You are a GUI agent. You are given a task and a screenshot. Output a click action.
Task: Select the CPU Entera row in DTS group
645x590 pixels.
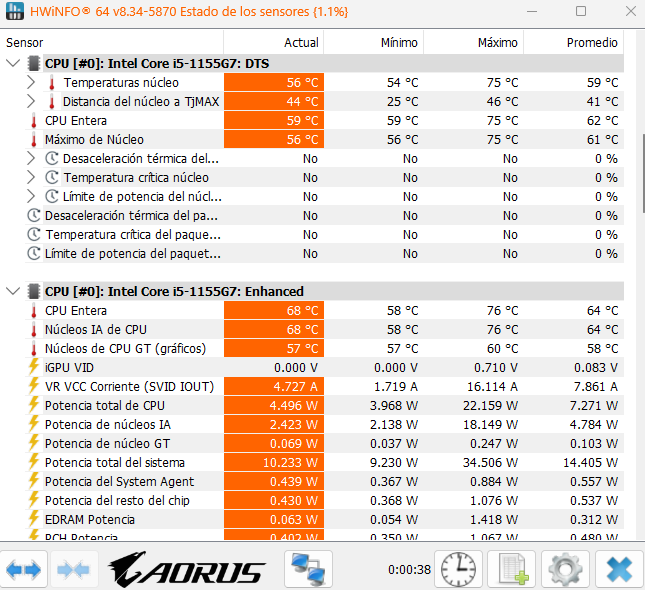(325, 121)
